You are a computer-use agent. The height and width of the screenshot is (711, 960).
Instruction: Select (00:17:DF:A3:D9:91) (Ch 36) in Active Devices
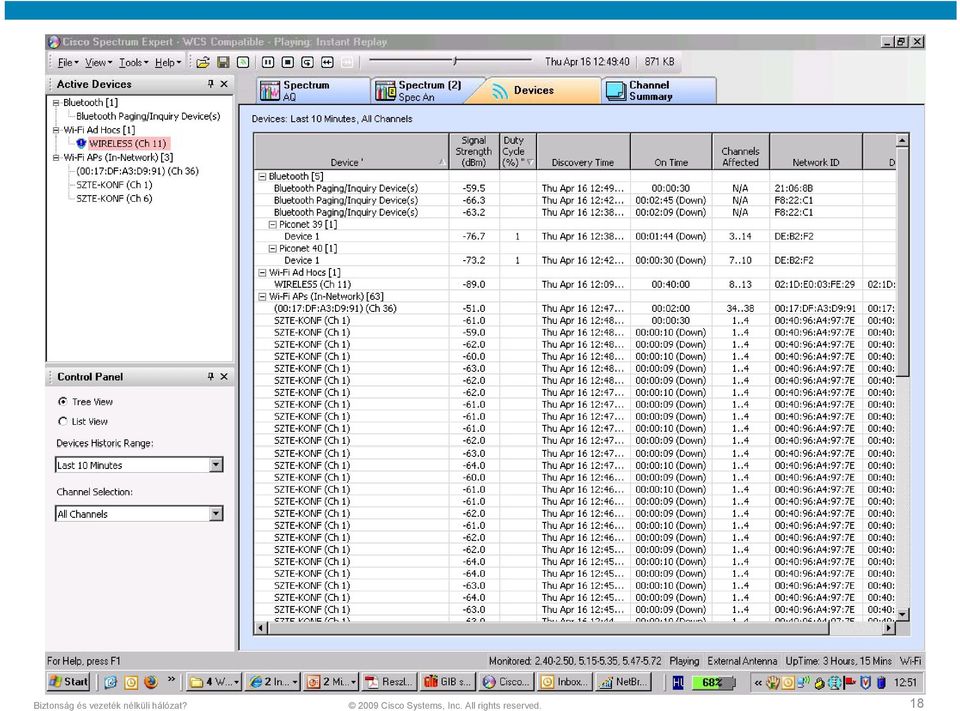click(x=137, y=171)
